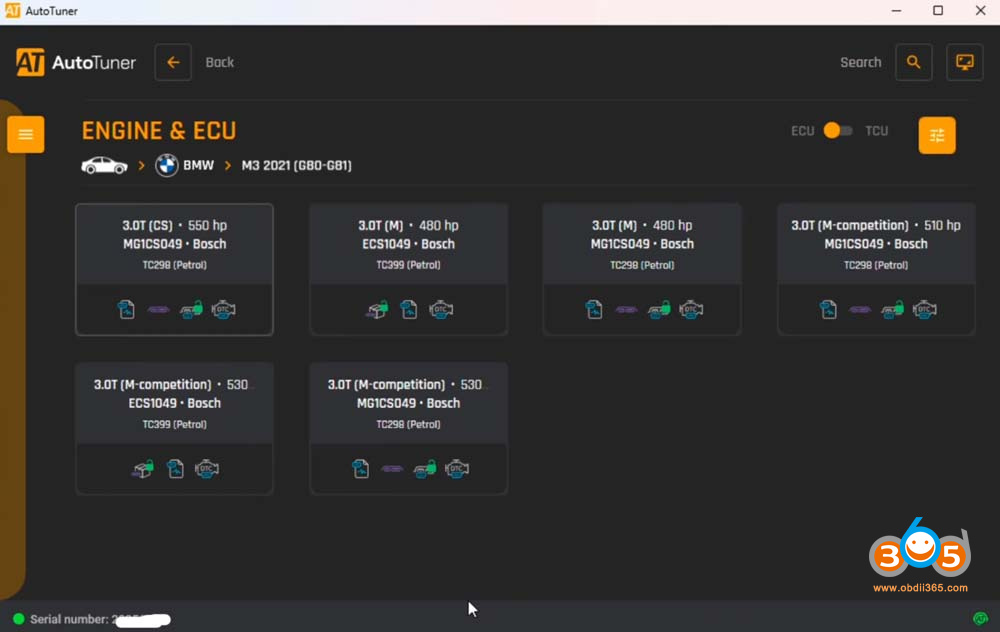Click the file icon on the M-competition ECS1049 card
This screenshot has height=632, width=1000.
(x=175, y=469)
